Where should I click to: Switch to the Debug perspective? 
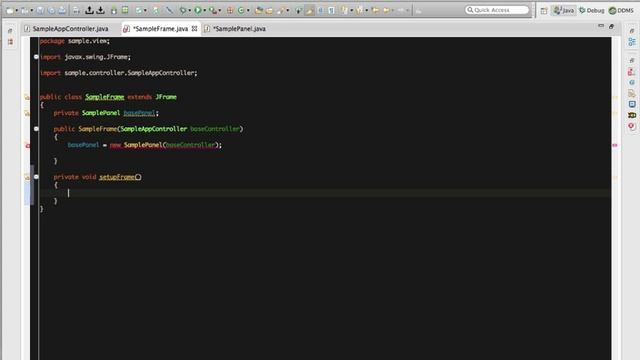point(591,10)
